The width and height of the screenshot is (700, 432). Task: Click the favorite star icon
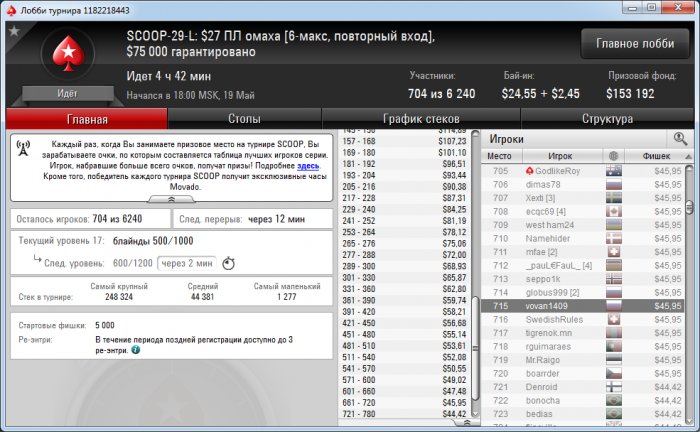[x=14, y=31]
